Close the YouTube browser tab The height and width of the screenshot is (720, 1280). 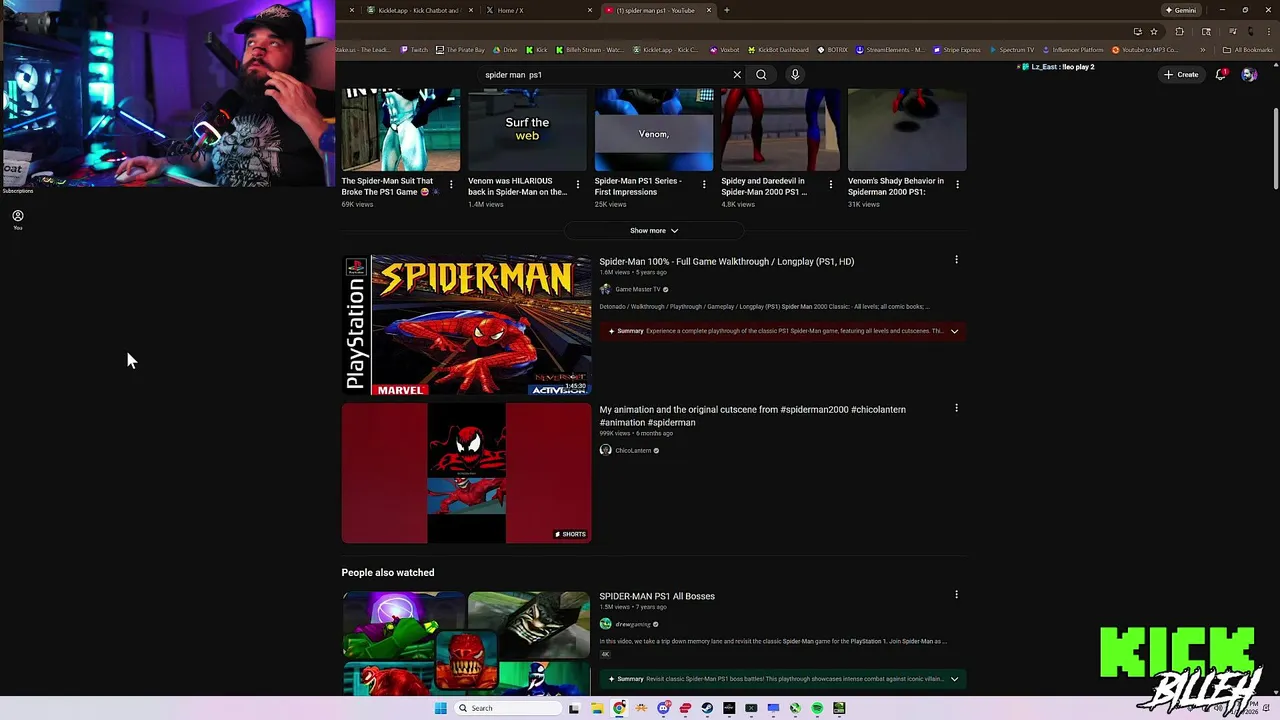pos(709,10)
